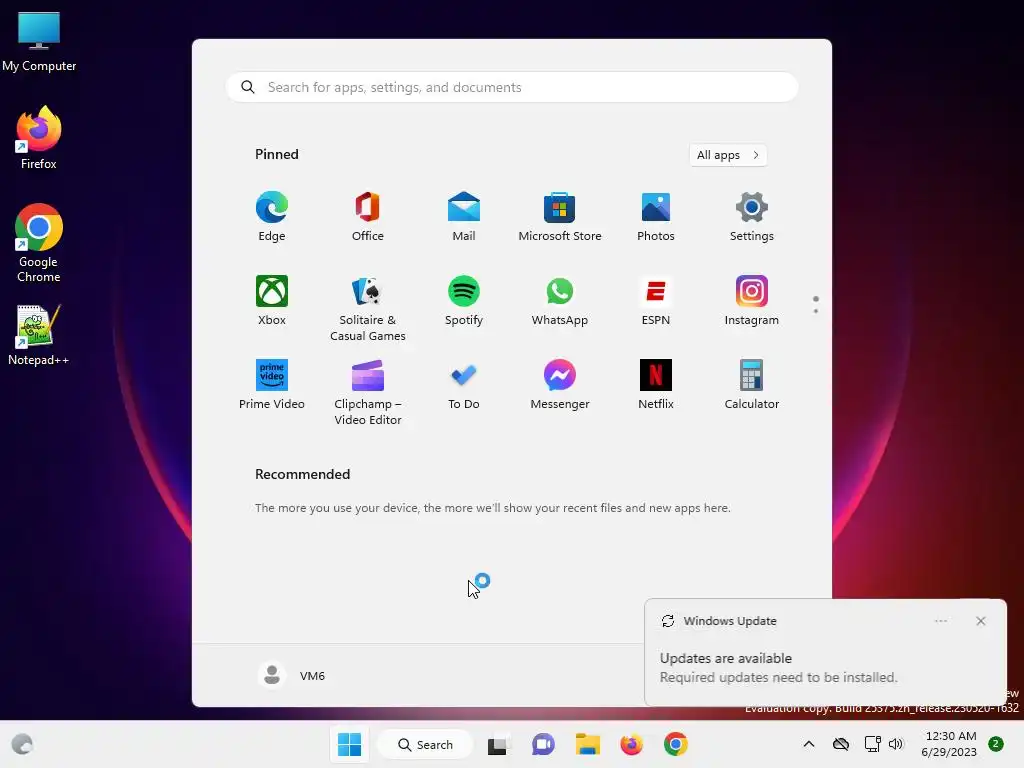The height and width of the screenshot is (768, 1024).
Task: Launch Messenger
Action: (560, 385)
